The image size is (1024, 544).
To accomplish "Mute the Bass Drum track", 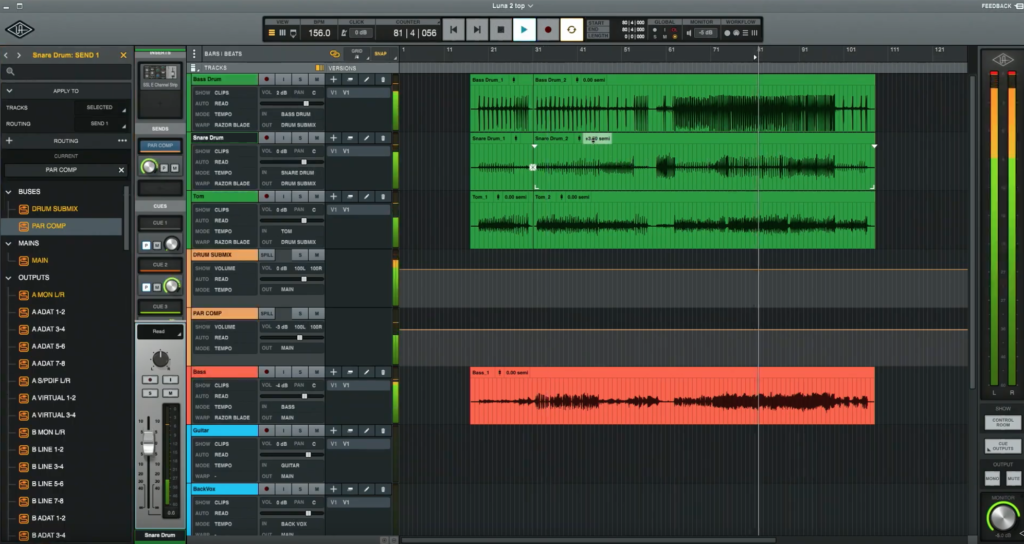I will (x=316, y=80).
